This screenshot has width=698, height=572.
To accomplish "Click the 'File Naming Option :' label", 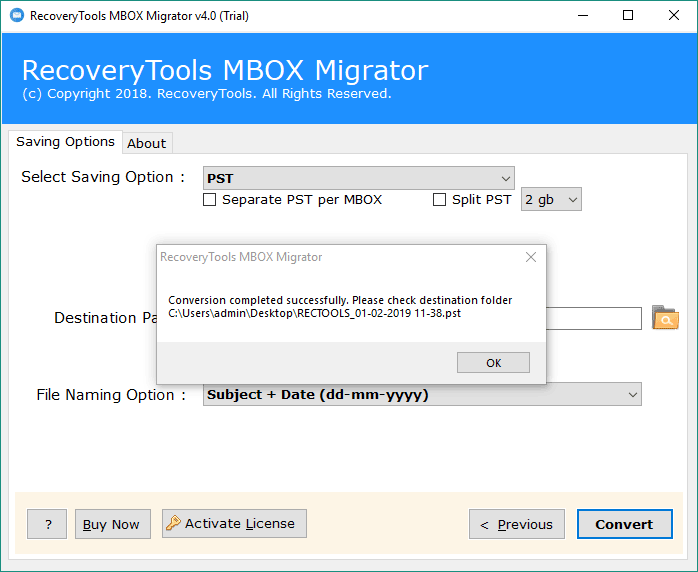I will (x=111, y=395).
